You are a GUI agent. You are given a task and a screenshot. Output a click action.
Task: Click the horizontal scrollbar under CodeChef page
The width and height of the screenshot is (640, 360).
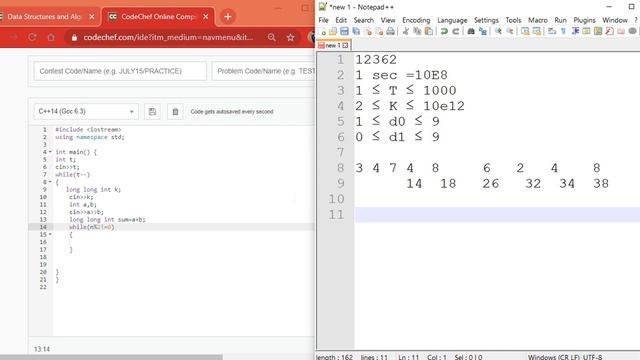[x=111, y=358]
